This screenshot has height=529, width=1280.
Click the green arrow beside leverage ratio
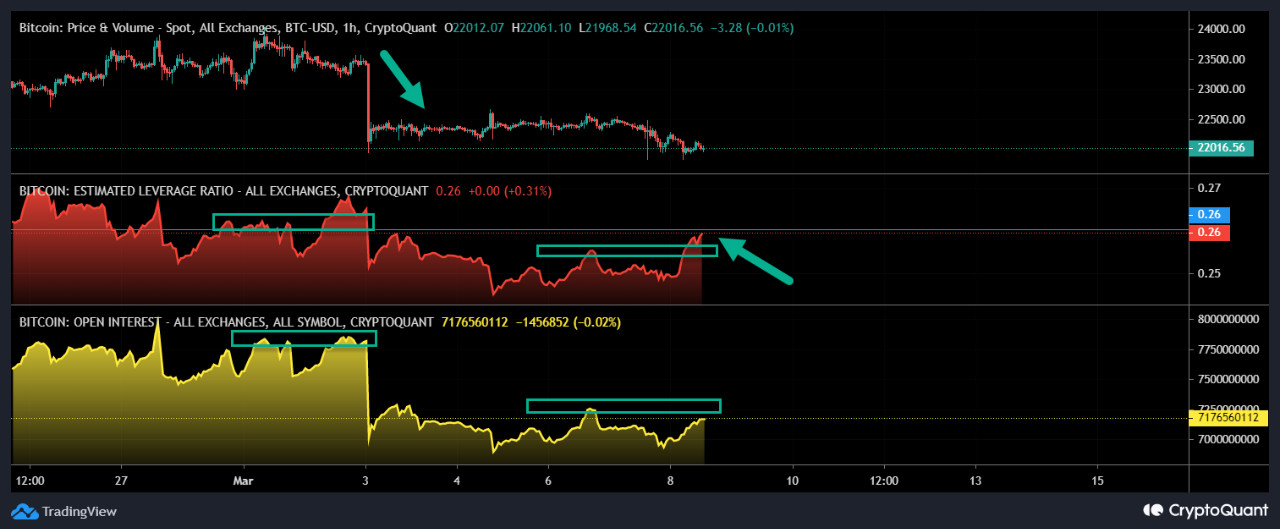(756, 261)
